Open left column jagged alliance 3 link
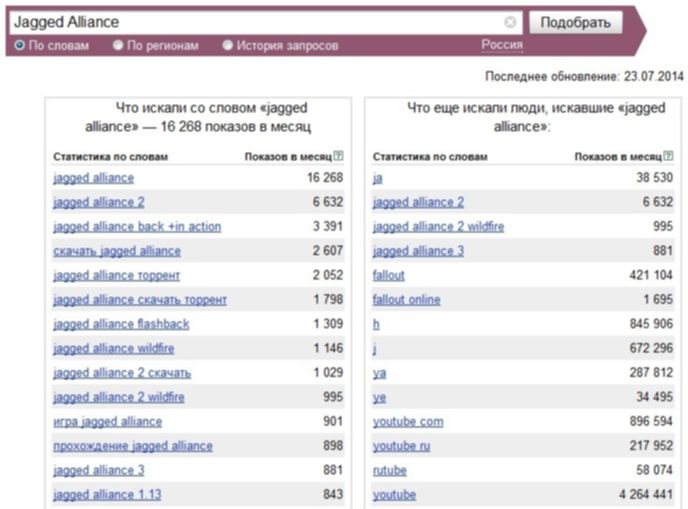 [x=99, y=470]
